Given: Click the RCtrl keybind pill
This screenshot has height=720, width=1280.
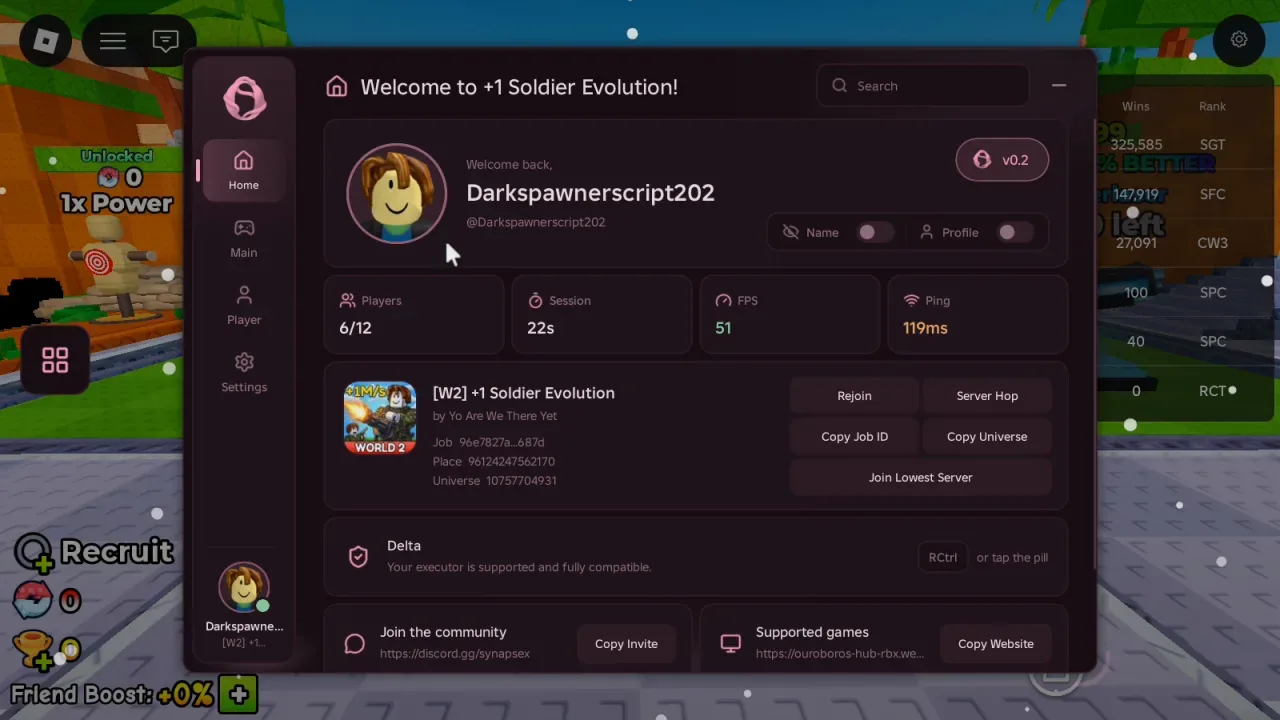Looking at the screenshot, I should pyautogui.click(x=943, y=557).
